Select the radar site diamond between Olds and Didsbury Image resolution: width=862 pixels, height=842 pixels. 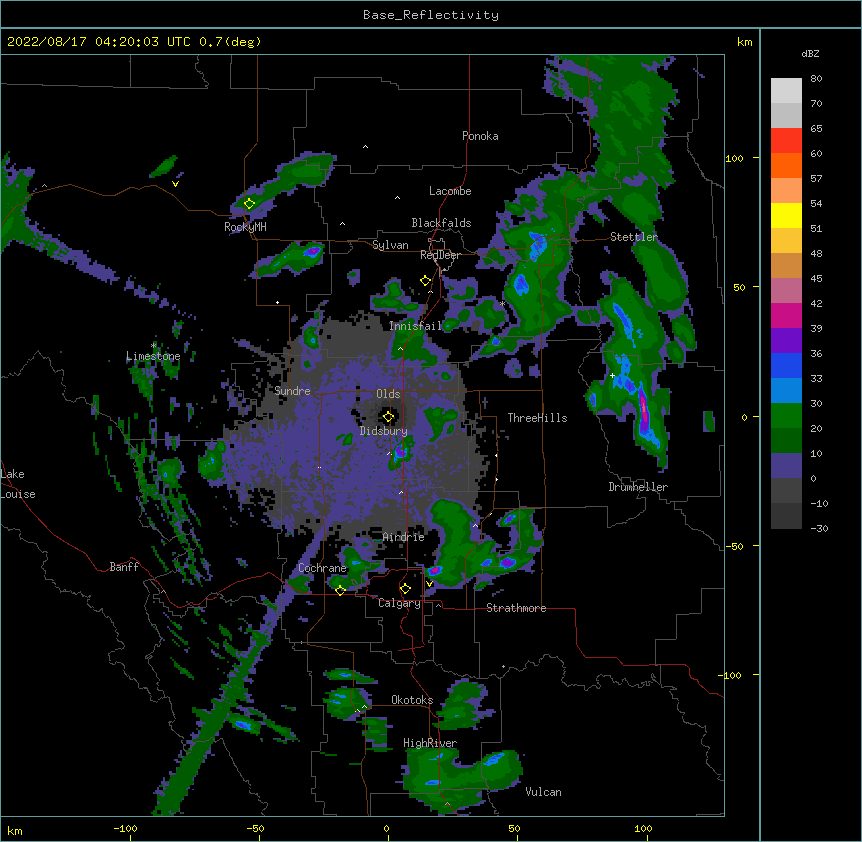pos(388,417)
